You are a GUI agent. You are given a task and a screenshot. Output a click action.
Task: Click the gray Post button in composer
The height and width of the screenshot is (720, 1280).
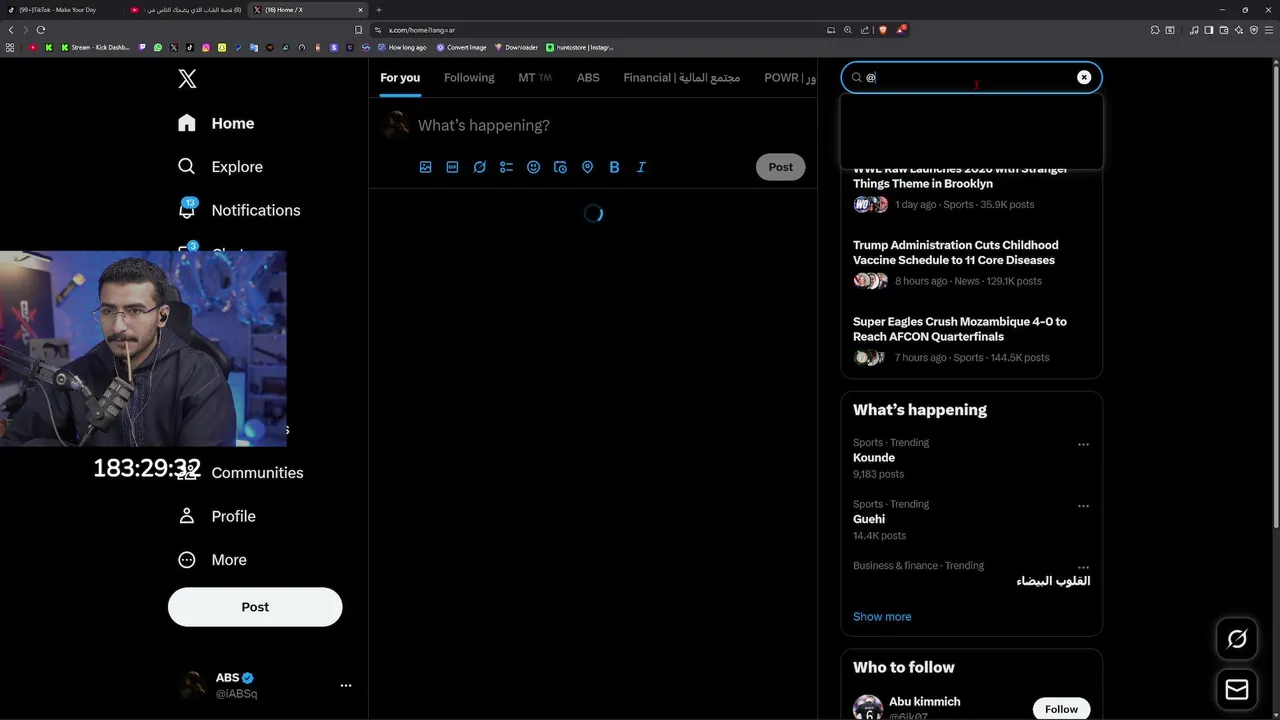pyautogui.click(x=781, y=167)
